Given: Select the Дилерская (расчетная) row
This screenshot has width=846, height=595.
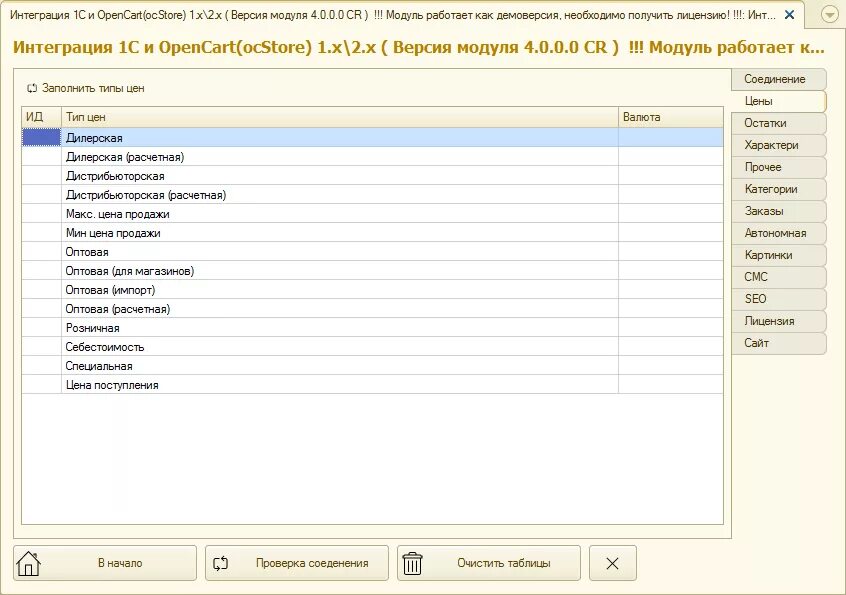Looking at the screenshot, I should click(x=372, y=157).
